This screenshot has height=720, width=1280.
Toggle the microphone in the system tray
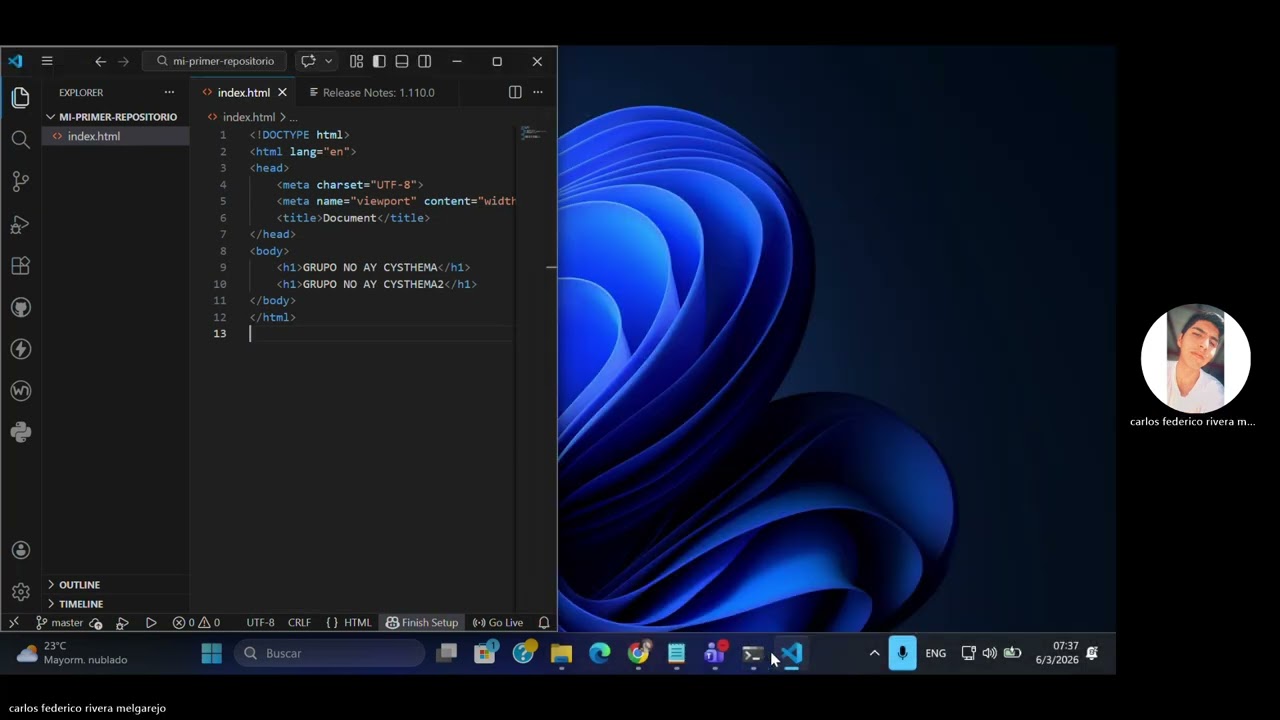[902, 653]
